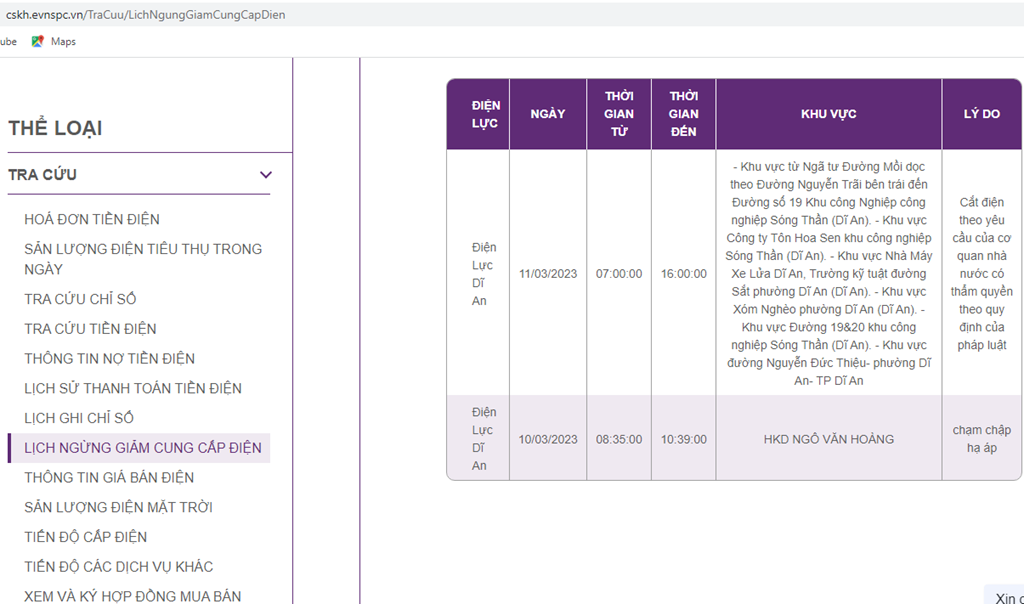Click the Ngã tư Đường Mồi area description
This screenshot has width=1024, height=604.
tap(829, 274)
